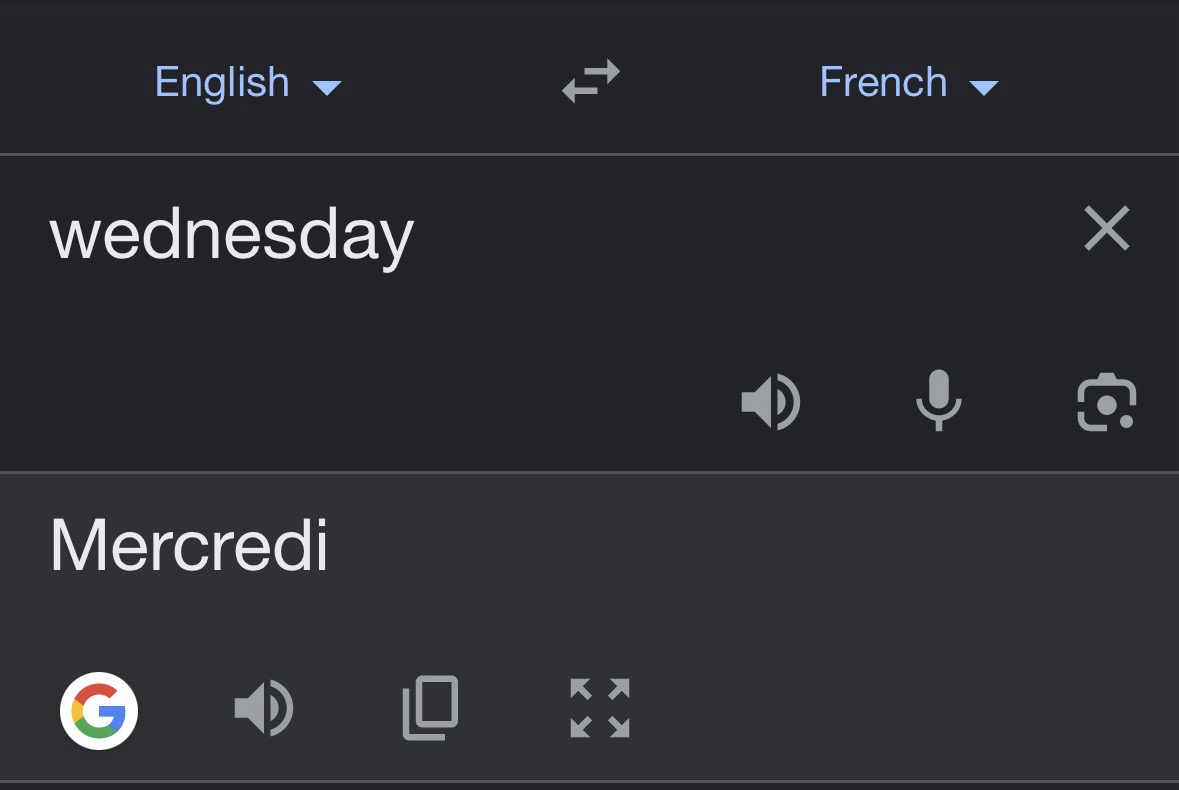
Task: Play audio of the Mercredi translation
Action: 263,709
